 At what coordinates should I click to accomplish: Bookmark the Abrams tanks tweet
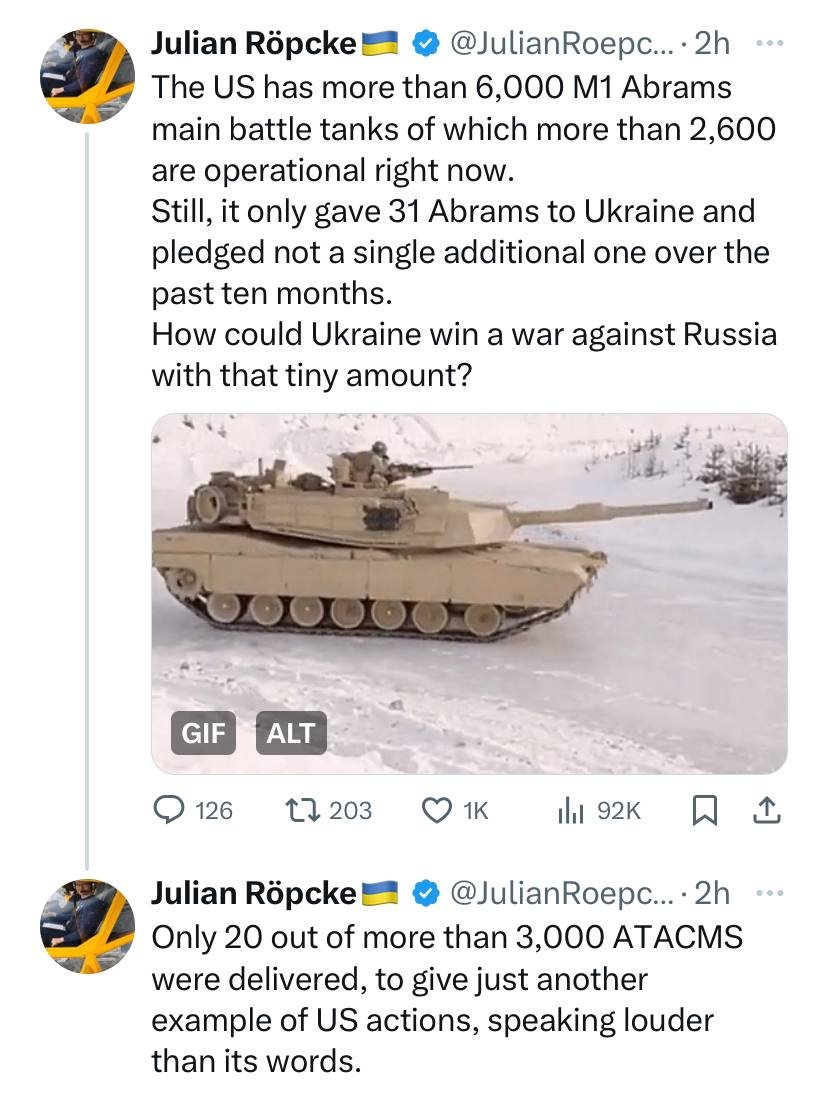click(x=704, y=810)
